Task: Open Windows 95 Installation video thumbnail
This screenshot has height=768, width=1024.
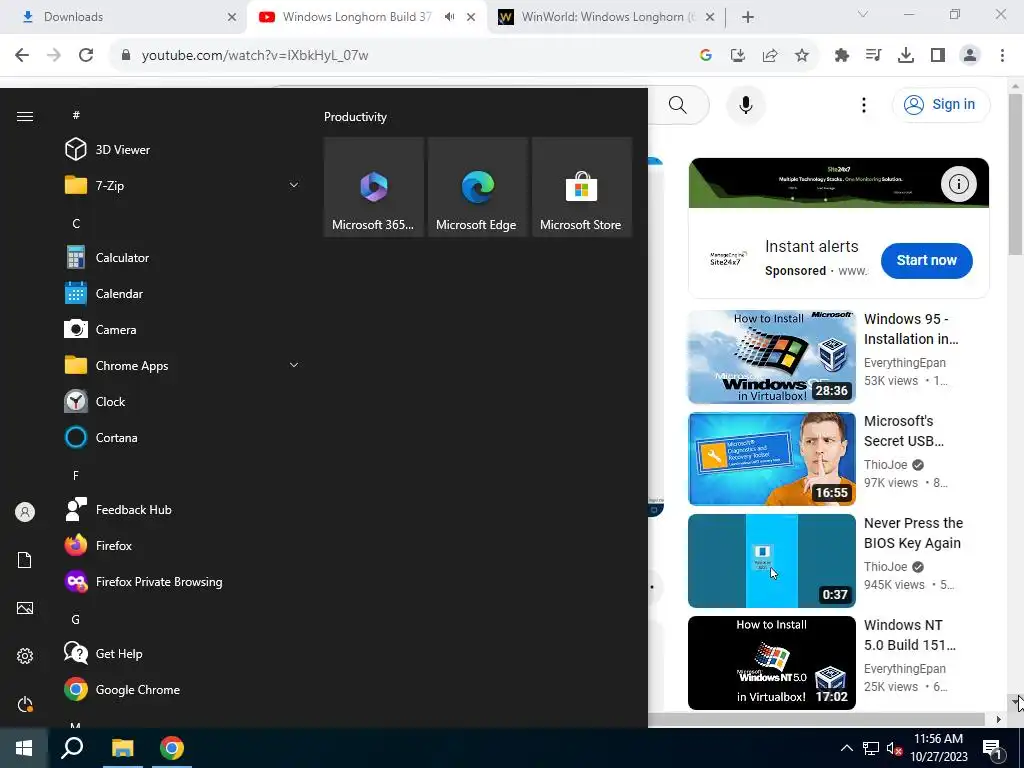Action: pyautogui.click(x=771, y=357)
